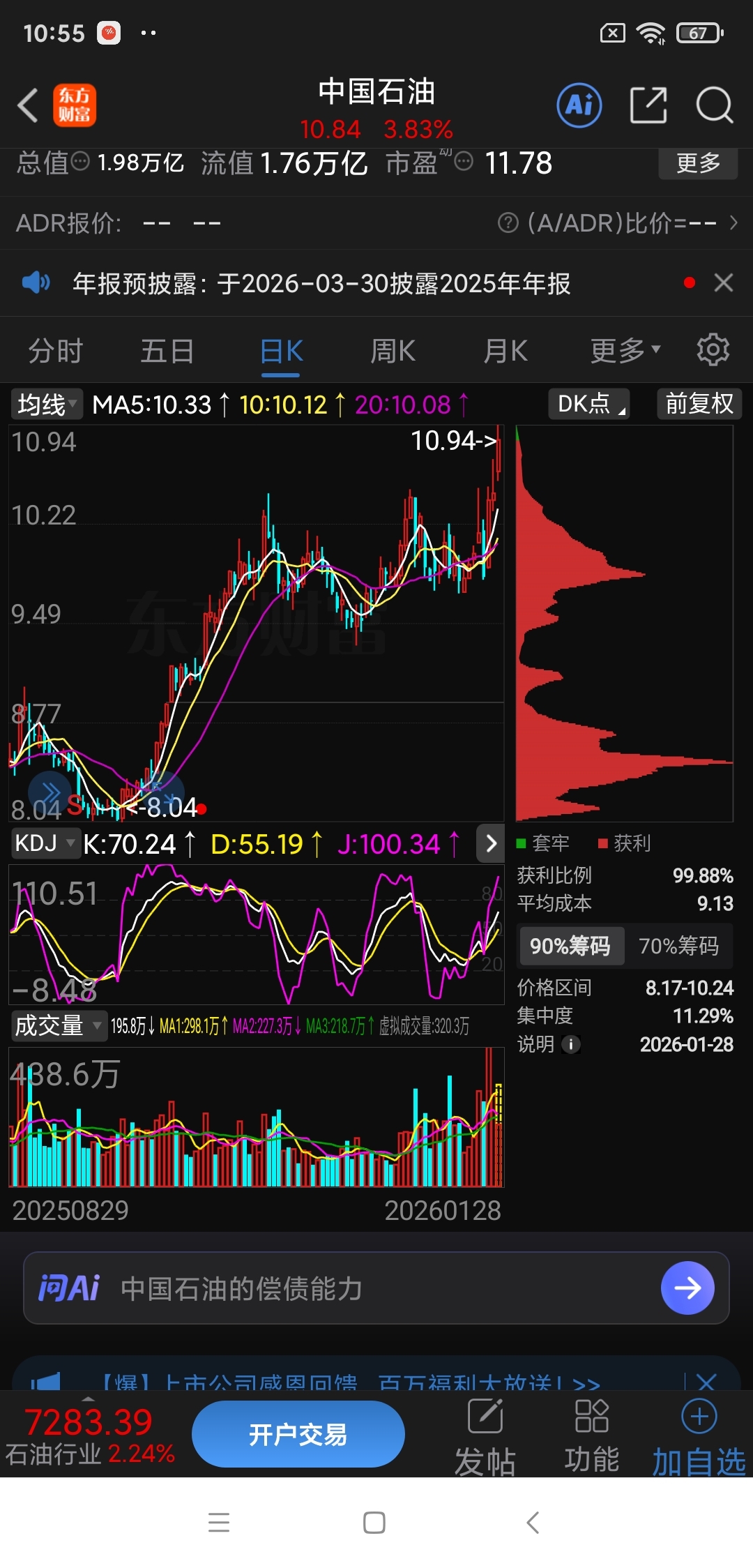Tap the 更多 button beside 市盈

coord(698,163)
